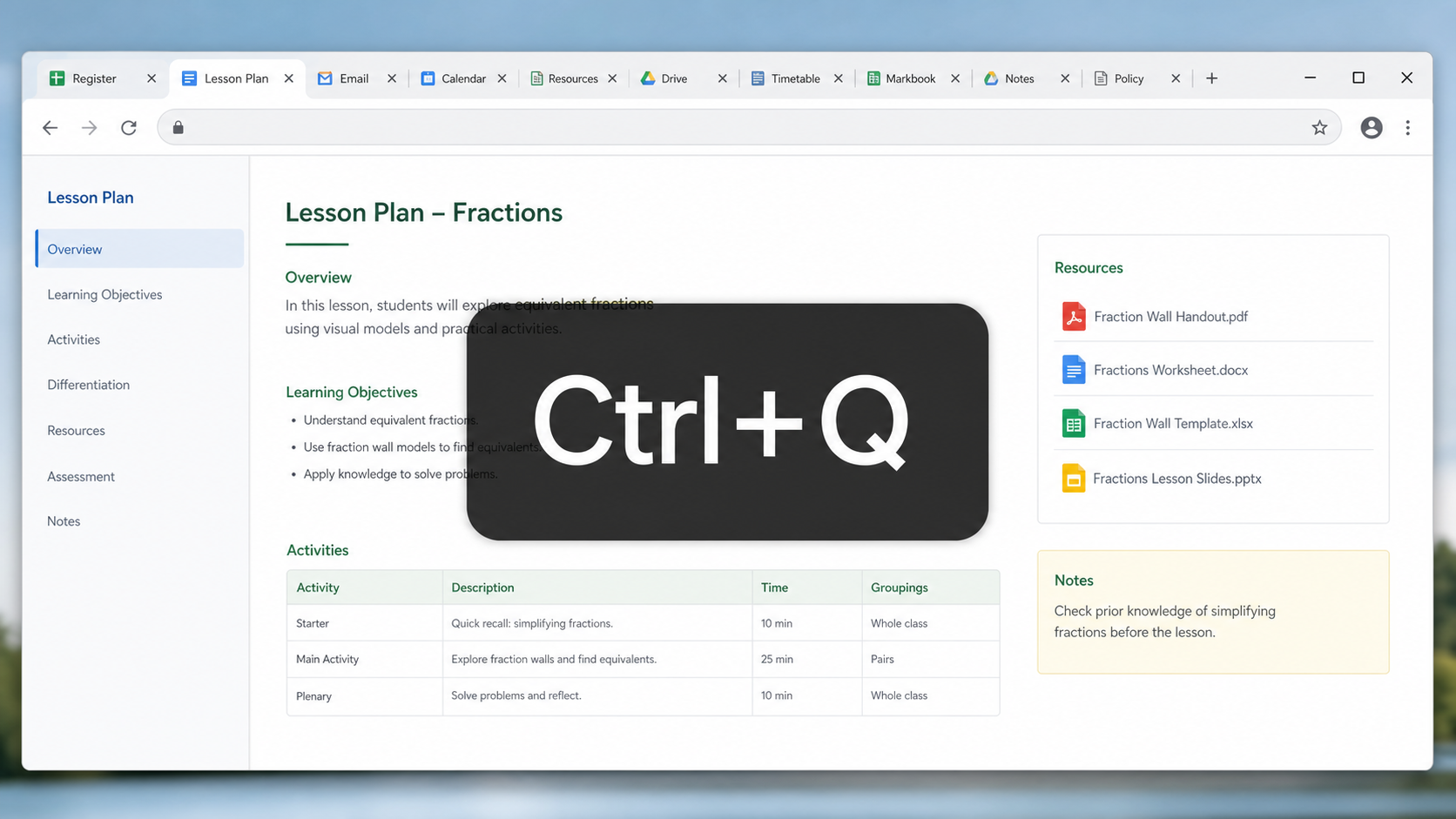
Task: Click the 'Pairs' grouping cell
Action: pos(930,660)
